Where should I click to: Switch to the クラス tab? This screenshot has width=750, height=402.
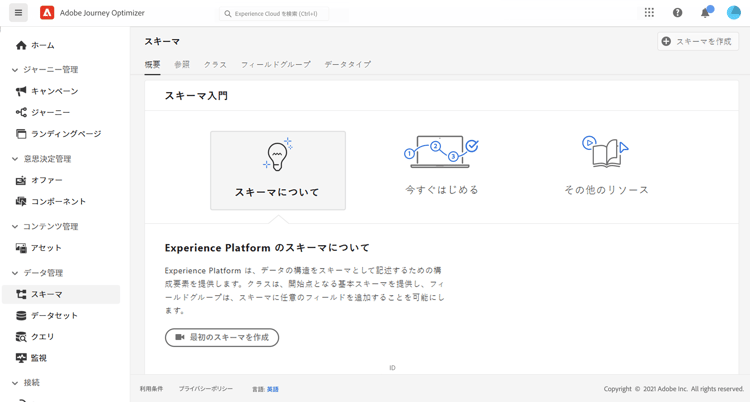point(215,65)
